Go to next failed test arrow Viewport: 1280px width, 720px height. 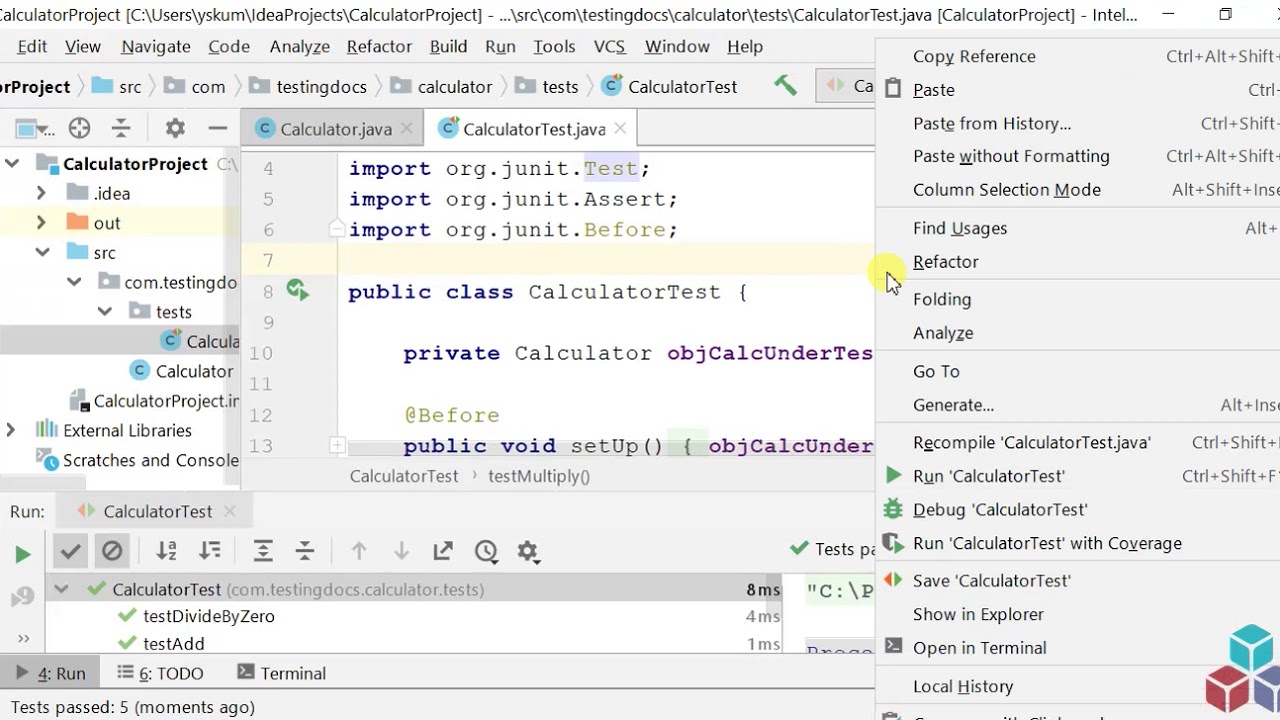point(401,551)
